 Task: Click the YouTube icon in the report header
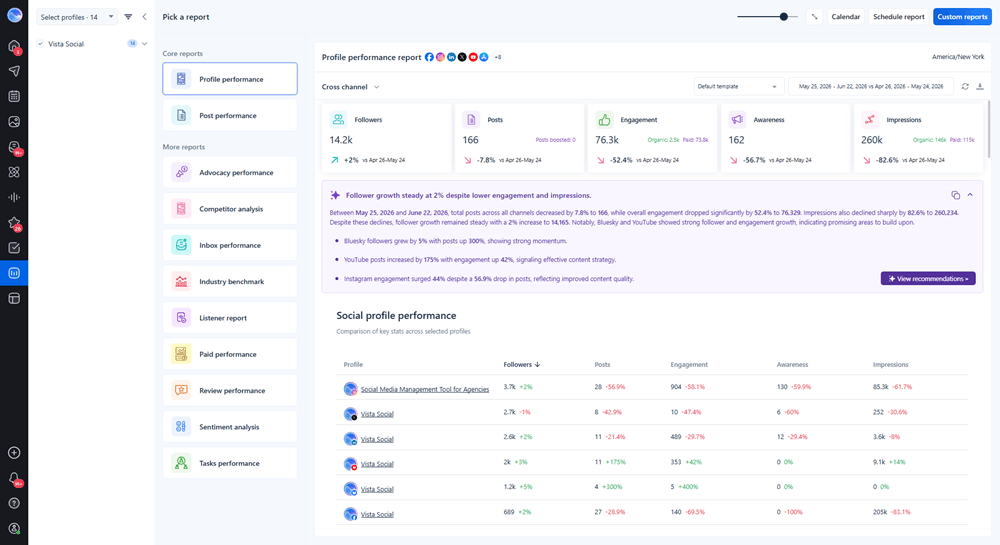(x=473, y=57)
